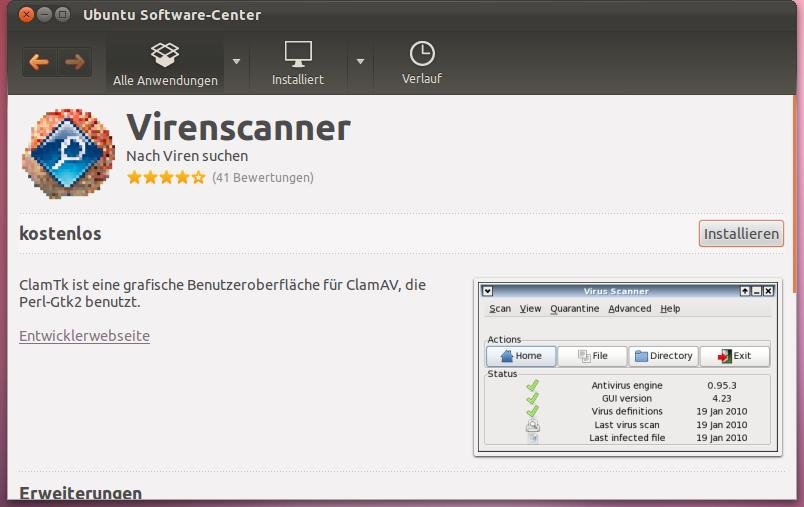Click the 'kostenlos' price label
The image size is (804, 507).
click(61, 234)
